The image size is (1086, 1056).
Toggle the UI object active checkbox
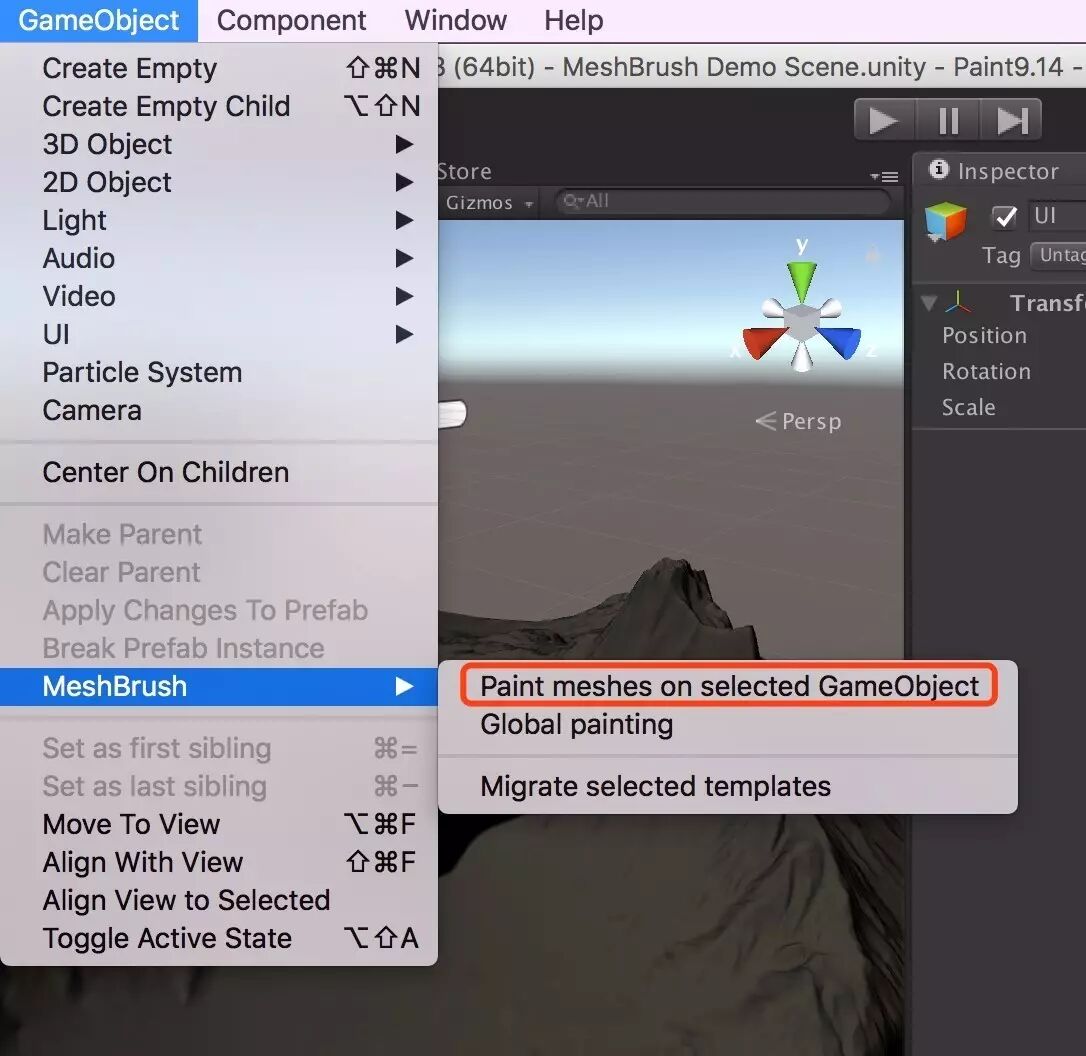[1004, 217]
